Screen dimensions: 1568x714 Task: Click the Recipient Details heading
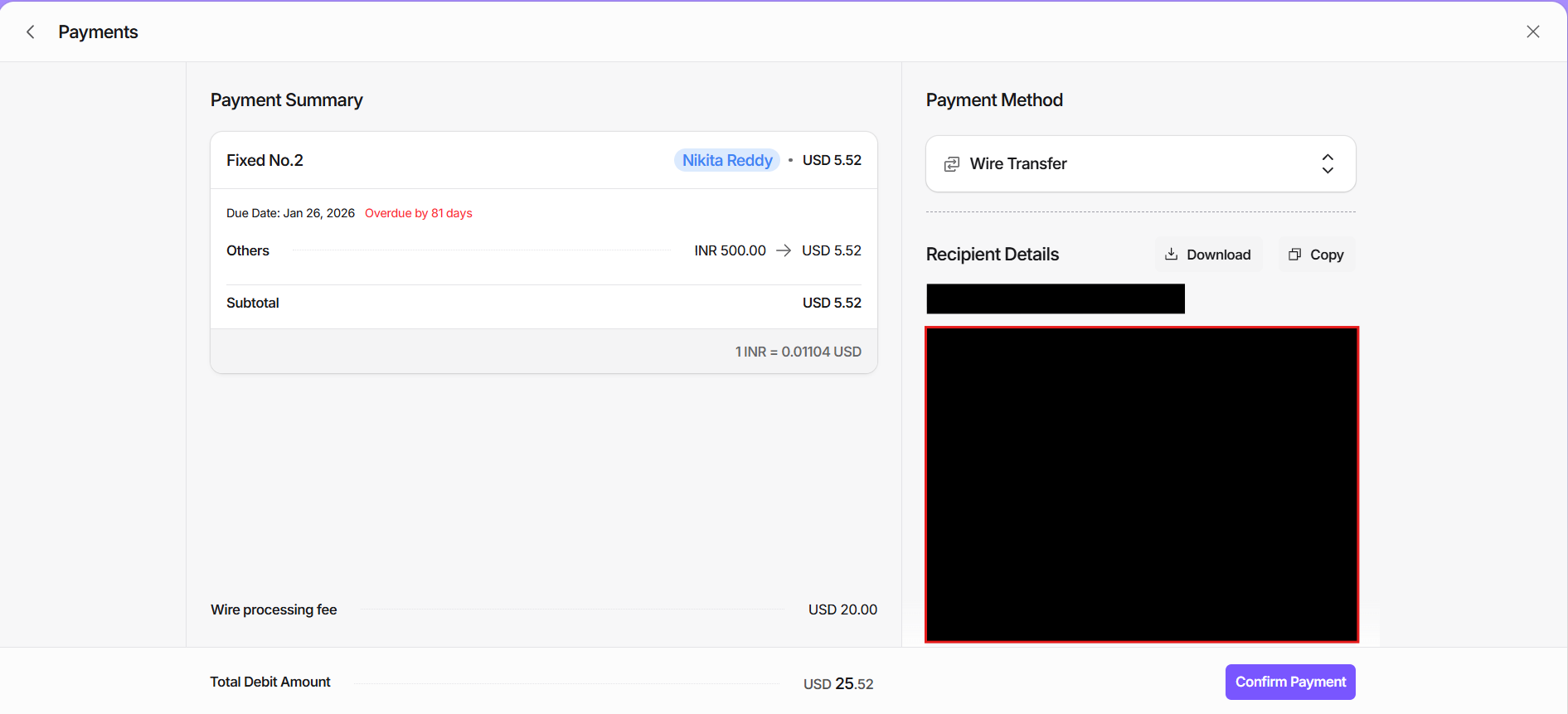(x=993, y=255)
